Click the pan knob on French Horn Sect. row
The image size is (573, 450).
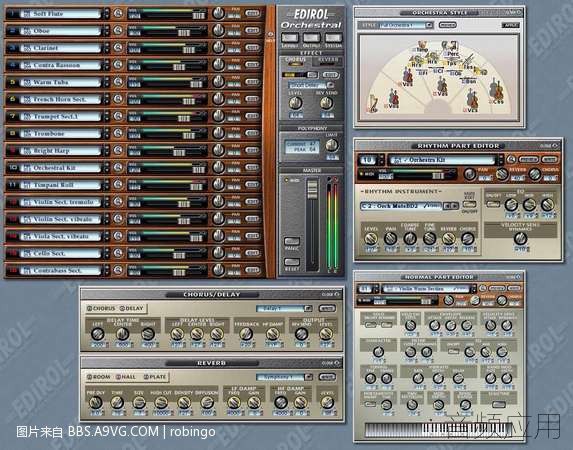218,99
